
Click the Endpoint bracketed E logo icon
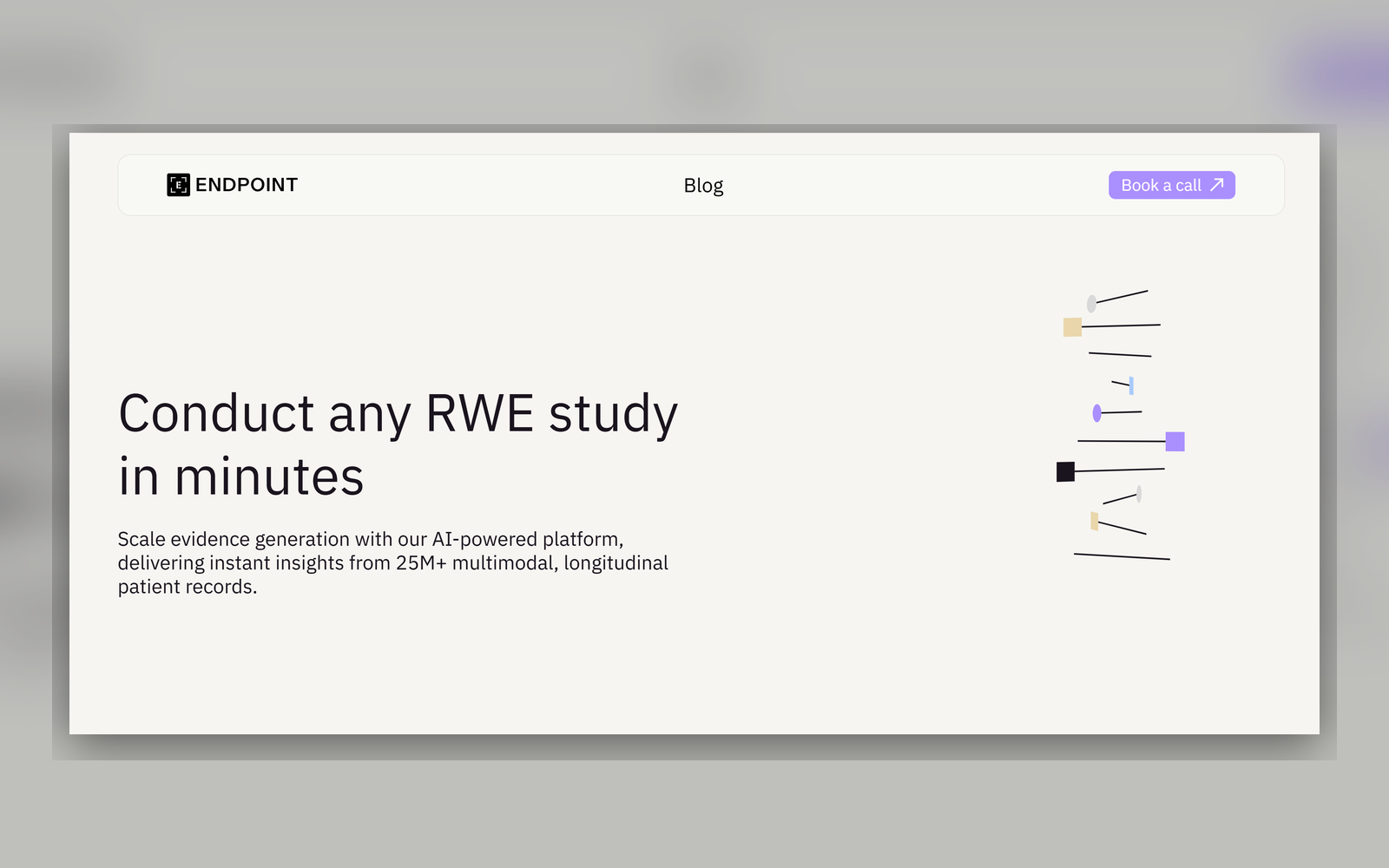pyautogui.click(x=178, y=185)
